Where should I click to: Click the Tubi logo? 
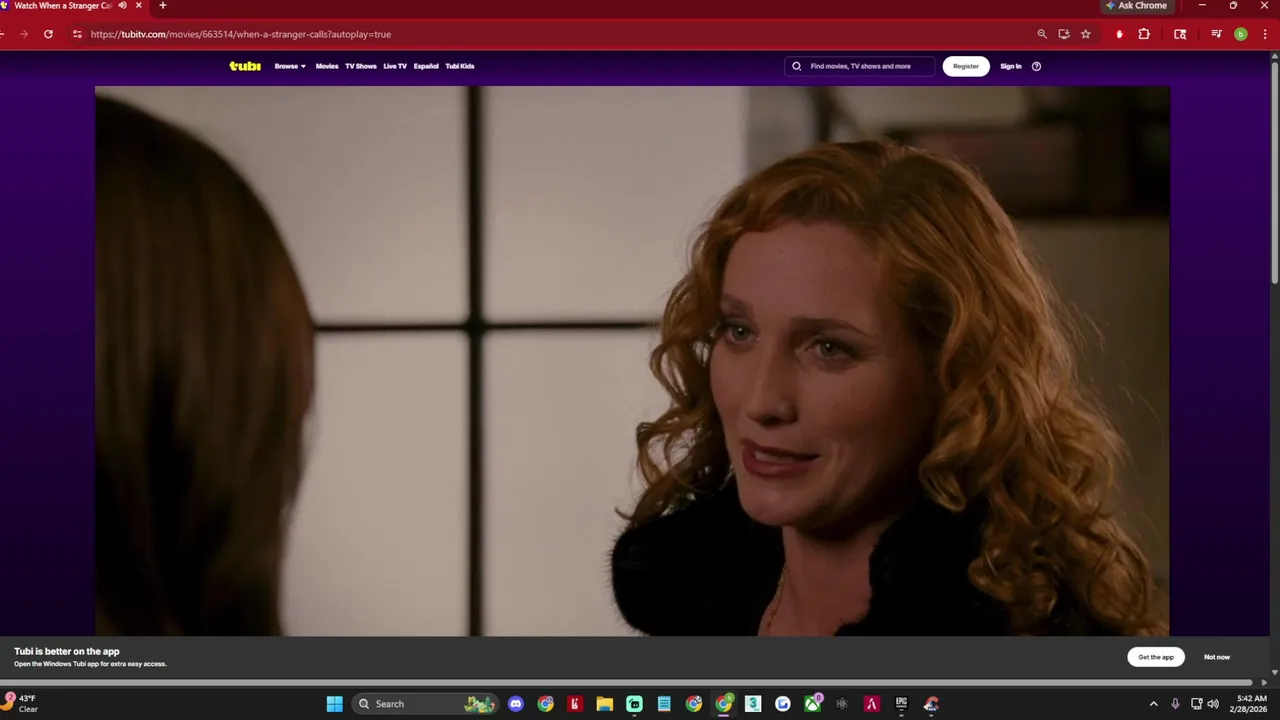245,66
